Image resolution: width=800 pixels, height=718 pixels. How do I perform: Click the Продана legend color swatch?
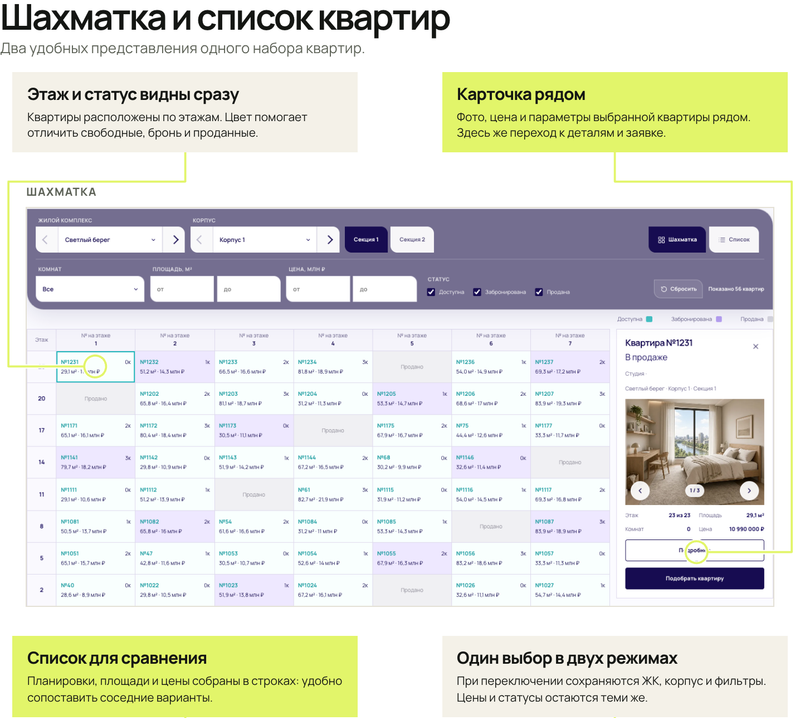pyautogui.click(x=770, y=319)
